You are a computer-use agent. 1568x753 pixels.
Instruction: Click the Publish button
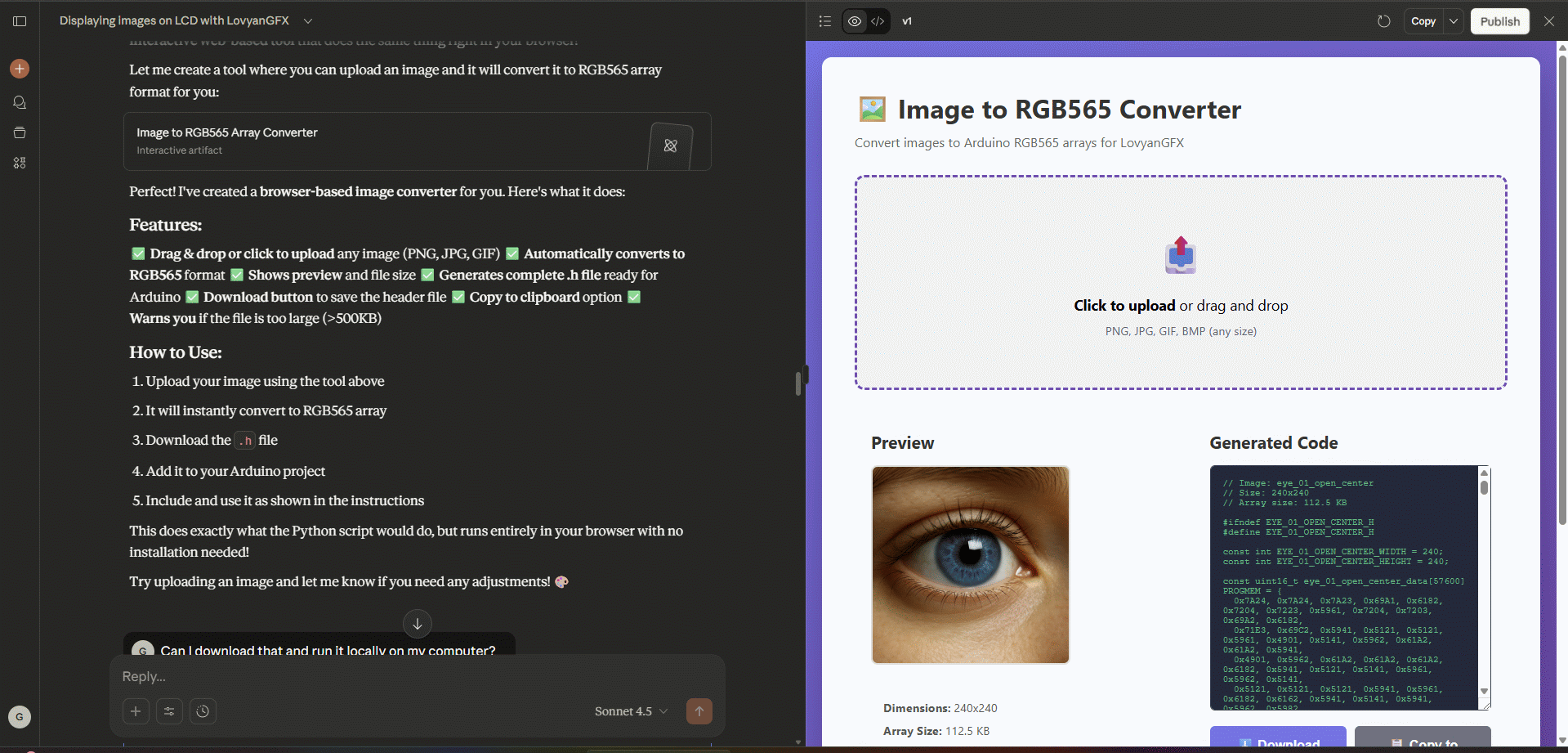pos(1499,21)
